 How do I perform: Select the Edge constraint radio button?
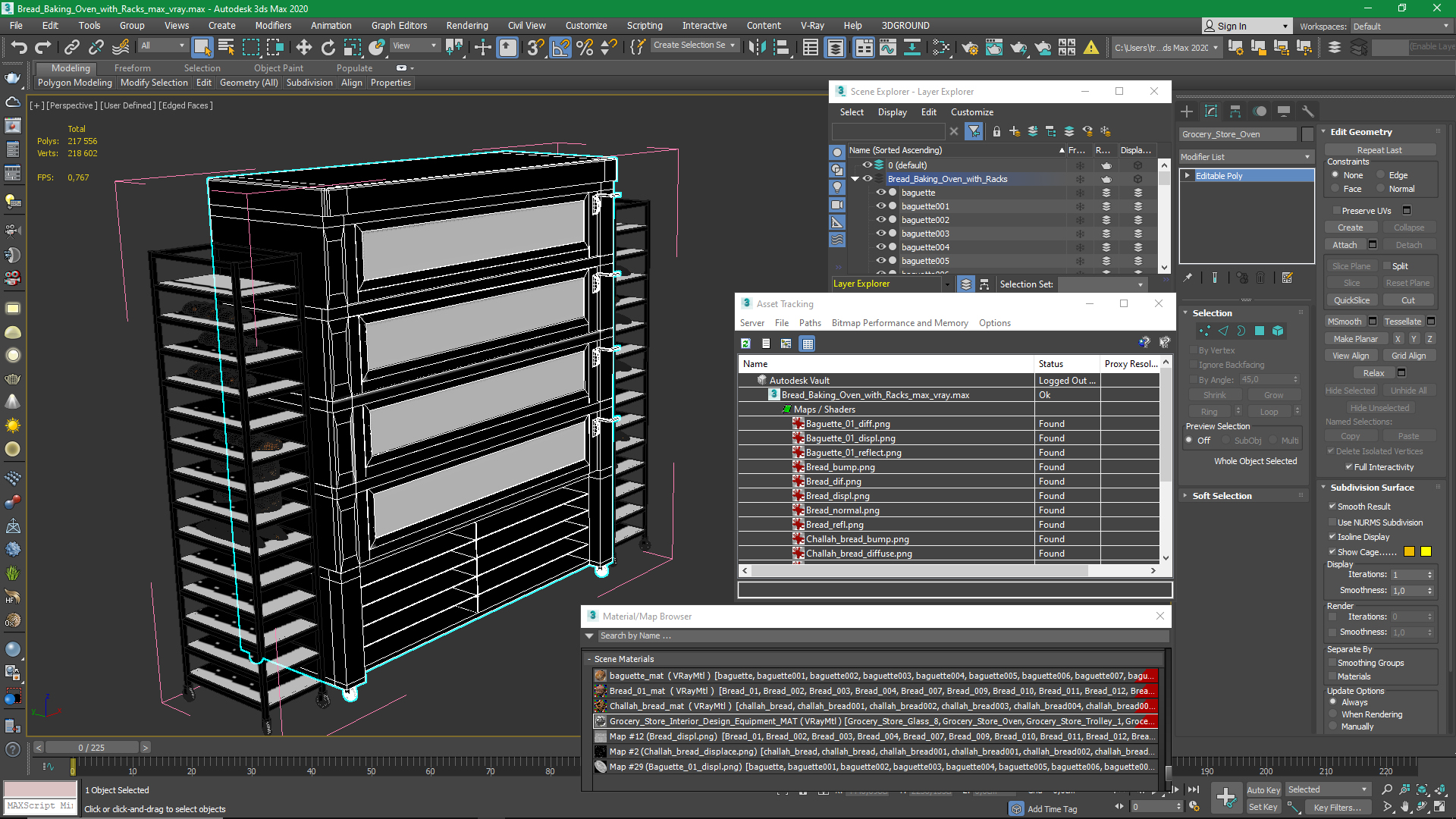coord(1381,175)
